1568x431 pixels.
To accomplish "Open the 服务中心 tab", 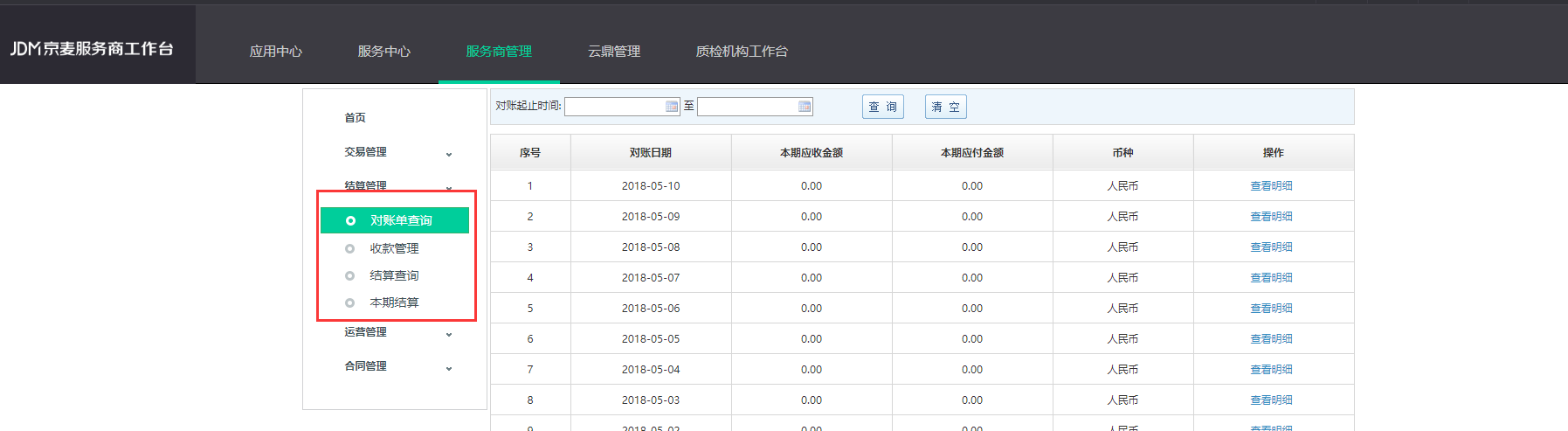I will pos(384,52).
